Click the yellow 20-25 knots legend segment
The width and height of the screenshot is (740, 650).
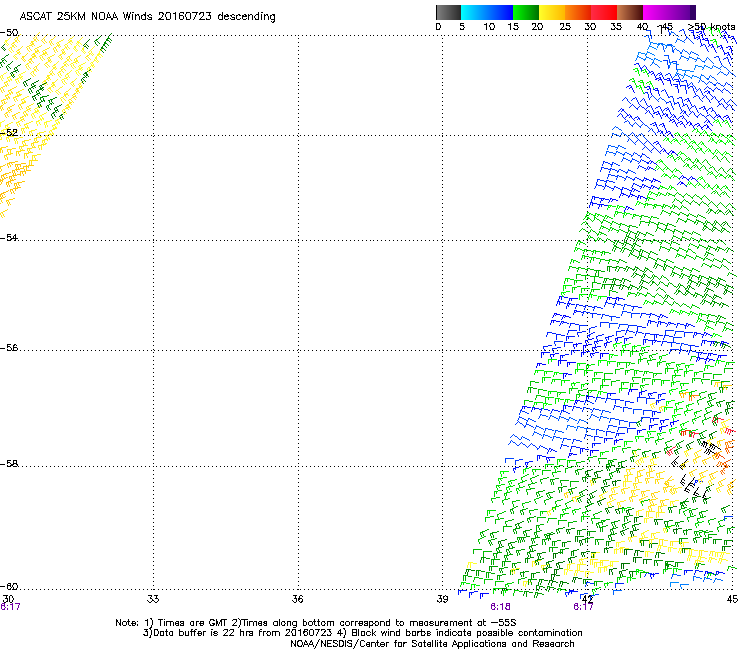(x=552, y=12)
